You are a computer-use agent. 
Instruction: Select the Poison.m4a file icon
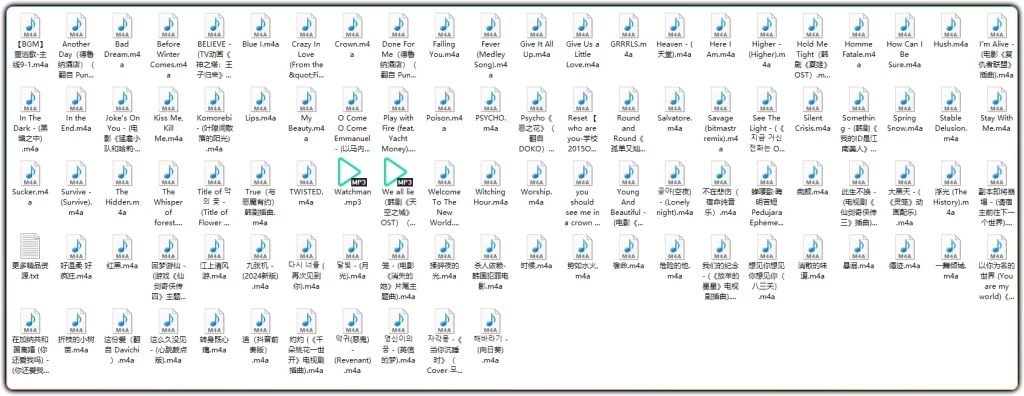coord(445,100)
